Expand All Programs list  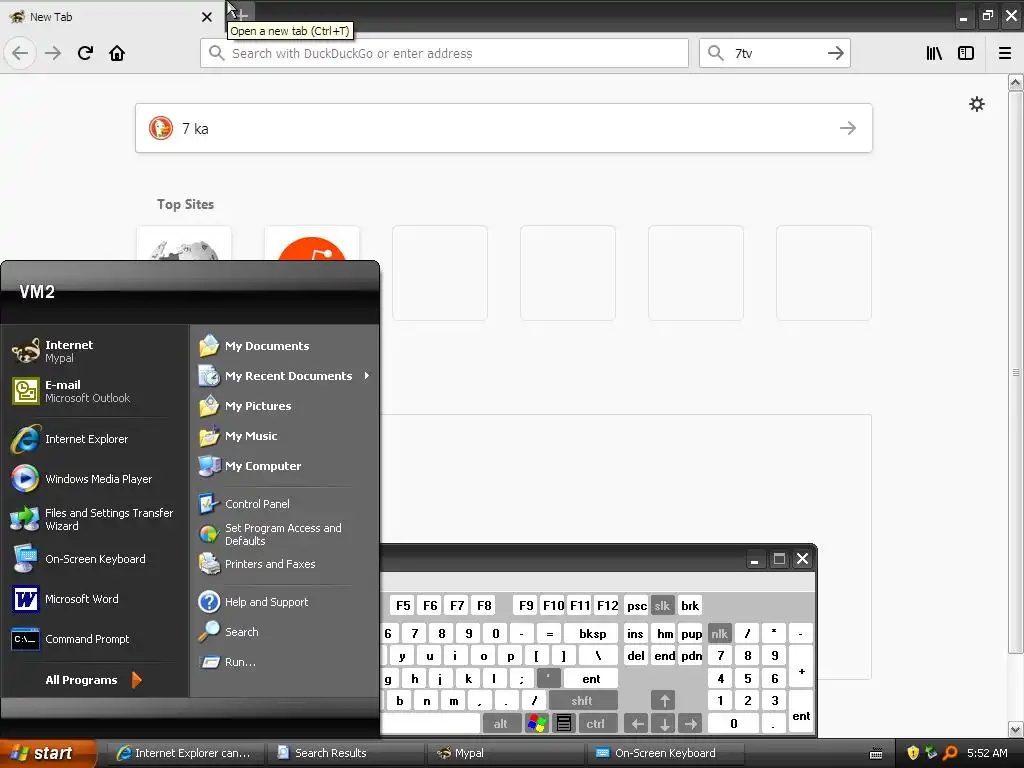click(95, 680)
